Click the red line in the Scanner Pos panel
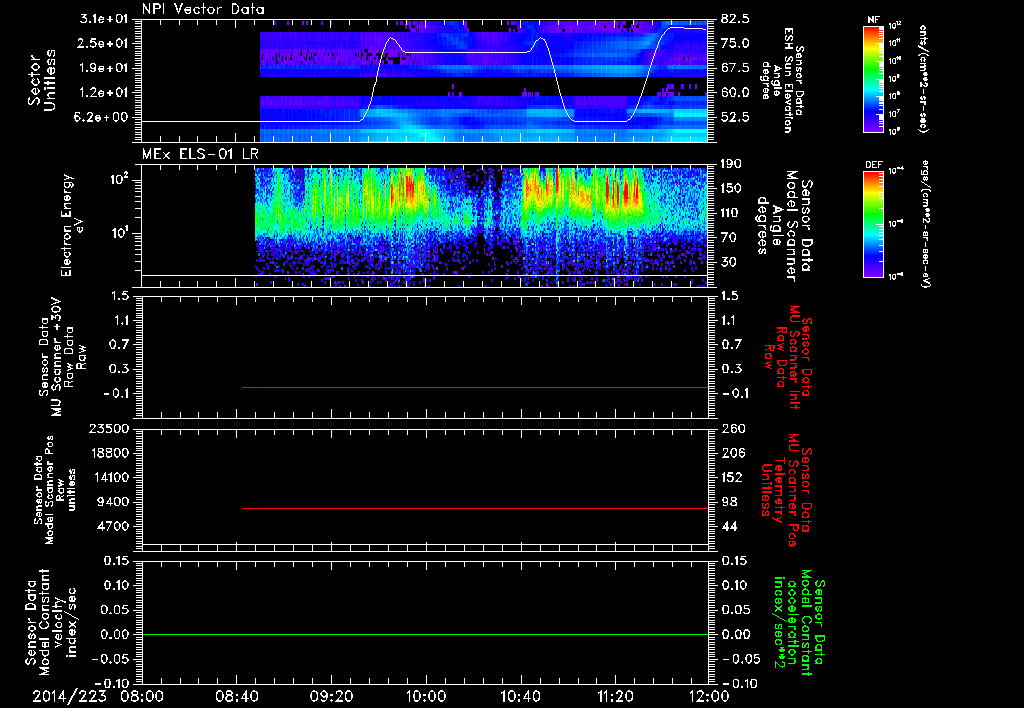1024x708 pixels. point(475,508)
